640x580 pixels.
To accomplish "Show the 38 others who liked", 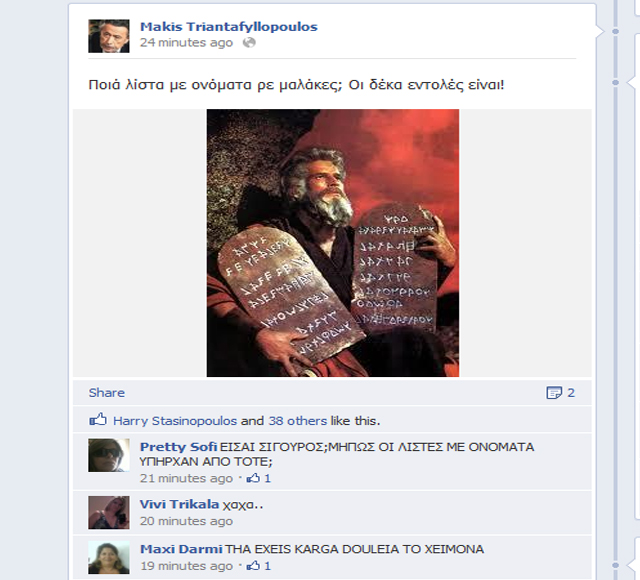I will pos(298,421).
